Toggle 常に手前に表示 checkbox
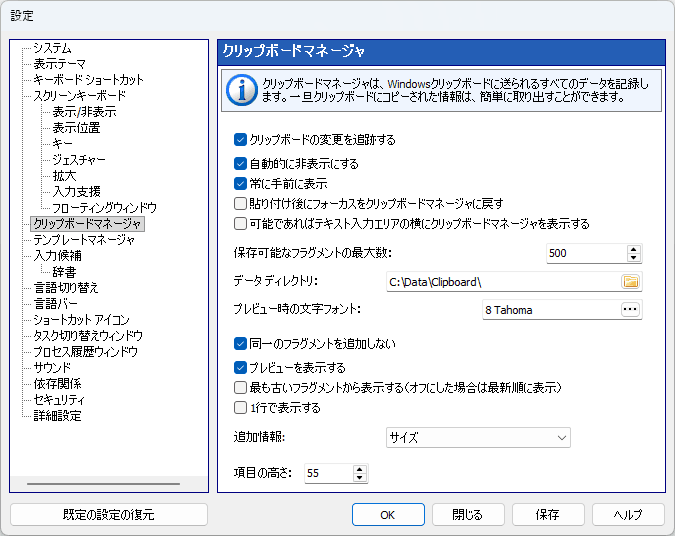The height and width of the screenshot is (536, 675). [240, 183]
